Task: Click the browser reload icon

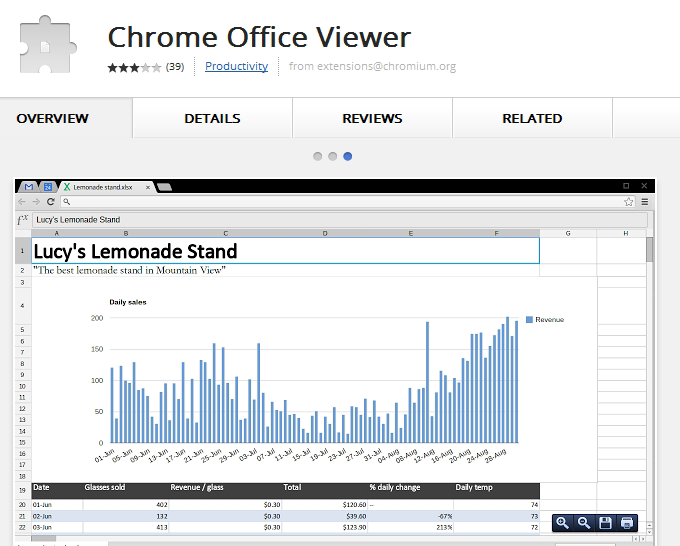Action: click(51, 201)
